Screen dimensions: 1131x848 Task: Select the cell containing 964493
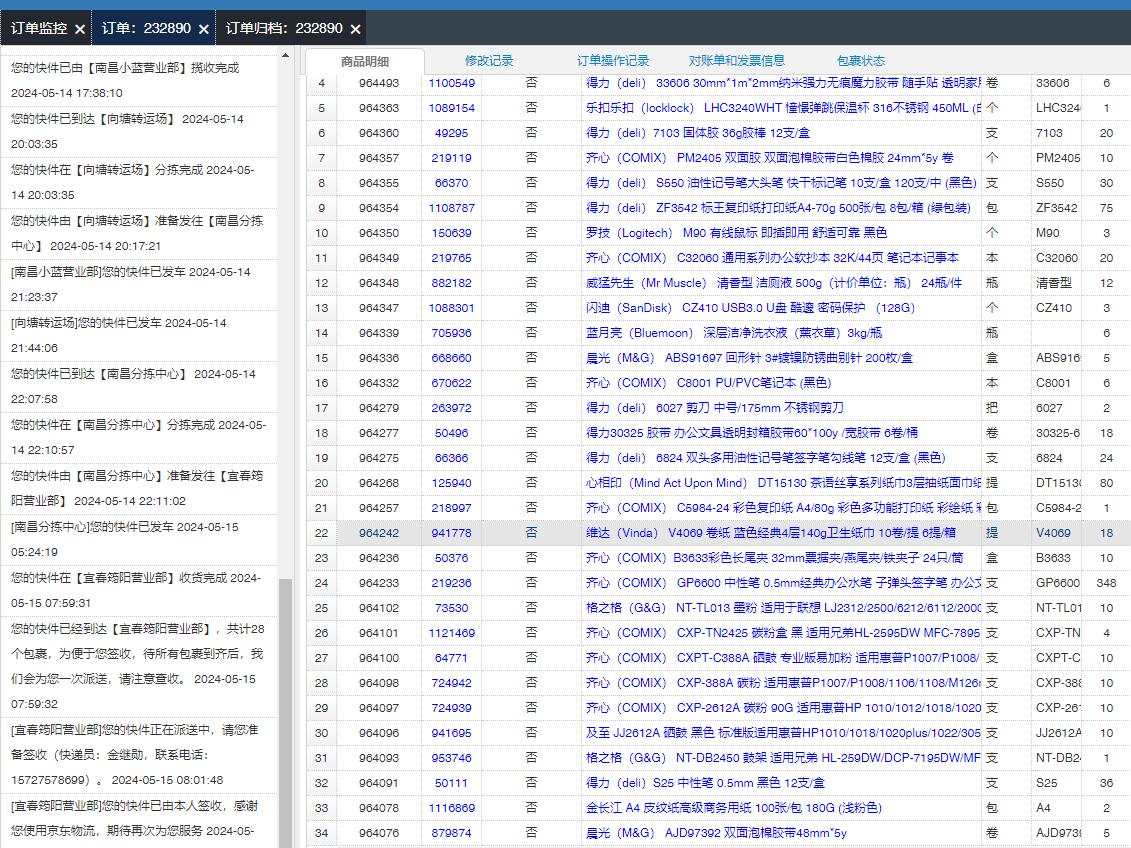tap(379, 83)
